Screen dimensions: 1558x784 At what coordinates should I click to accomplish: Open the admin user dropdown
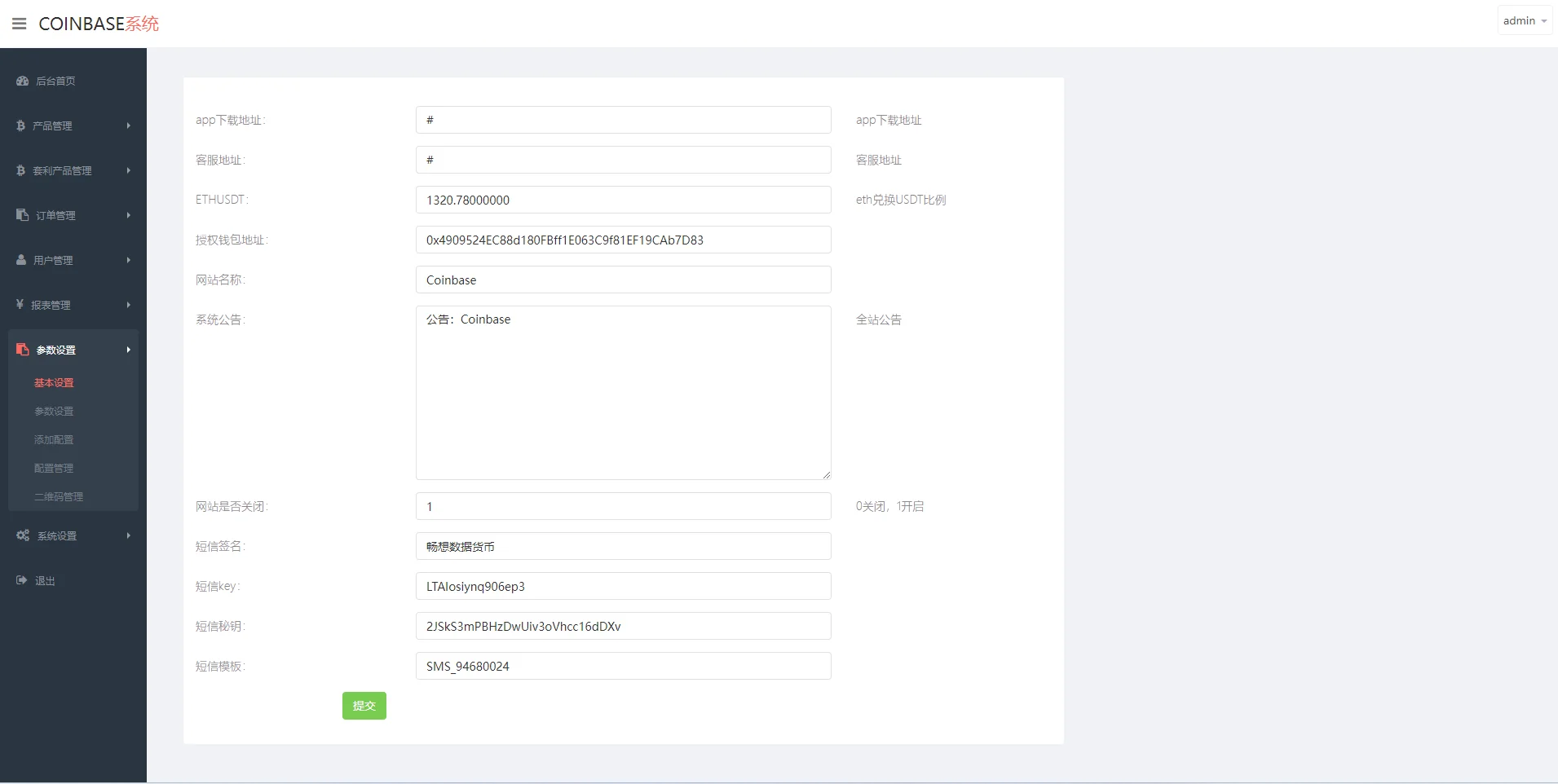tap(1524, 21)
